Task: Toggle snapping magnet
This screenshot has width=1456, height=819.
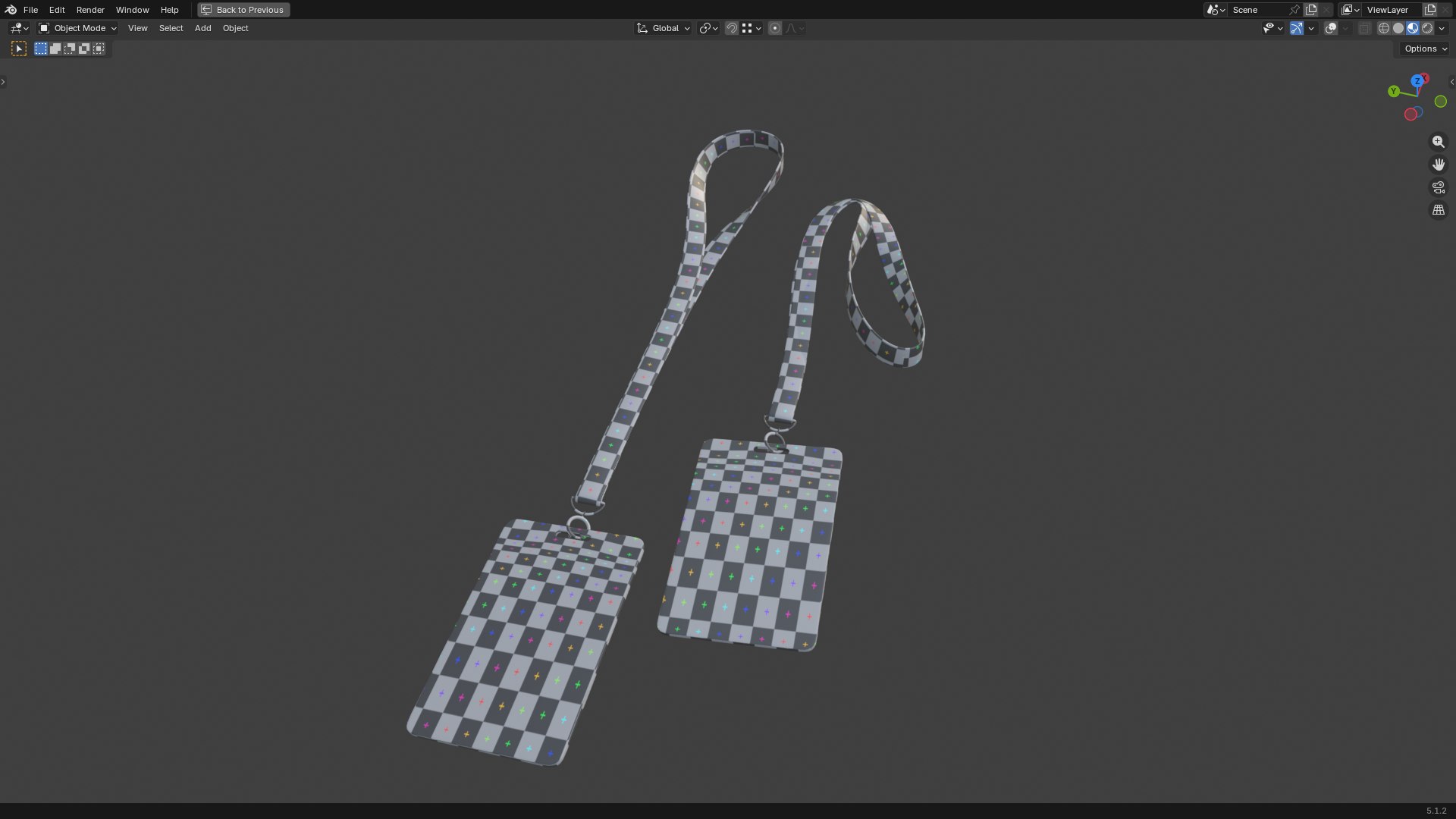Action: coord(731,28)
